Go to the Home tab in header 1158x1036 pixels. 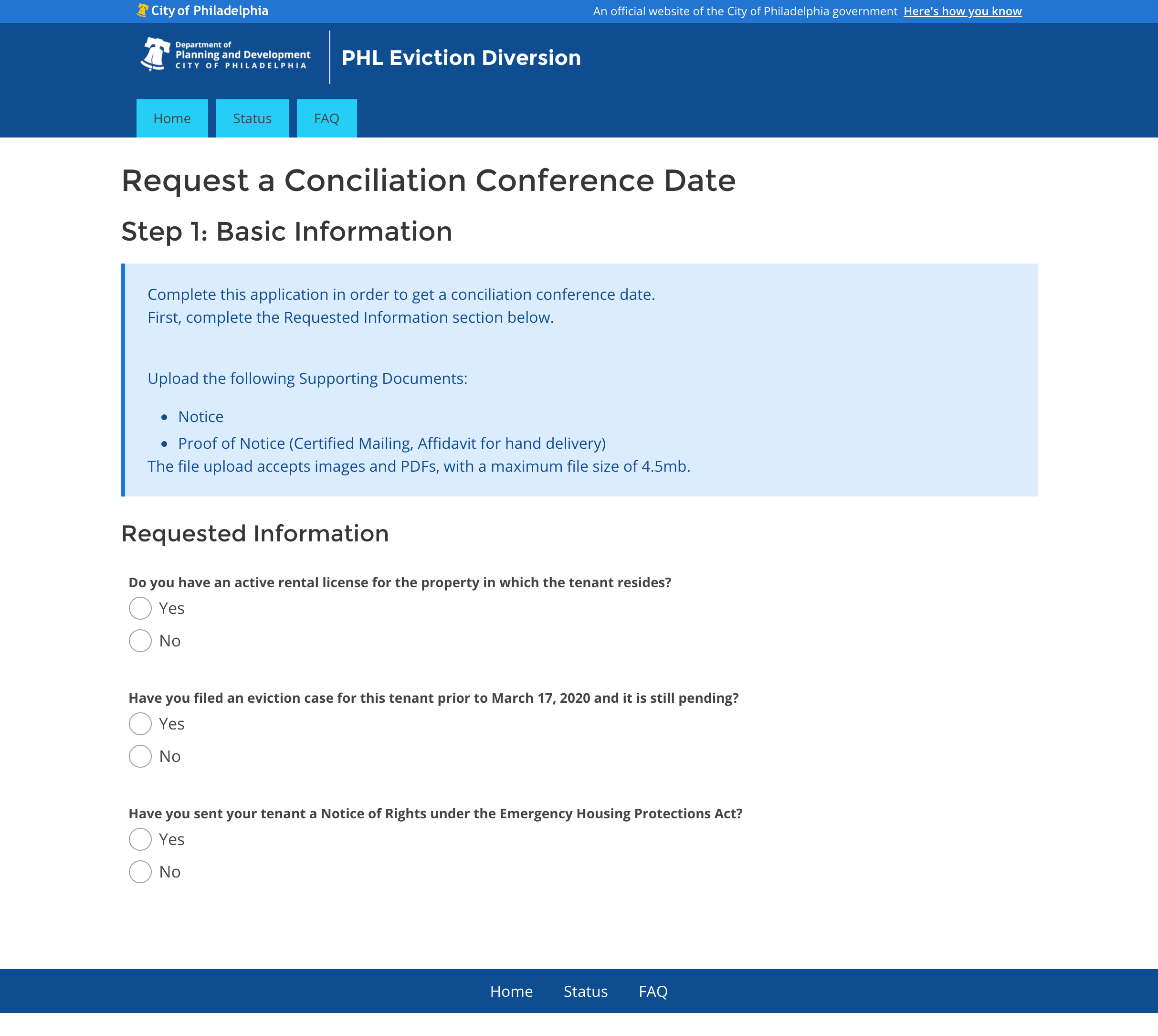pos(172,118)
